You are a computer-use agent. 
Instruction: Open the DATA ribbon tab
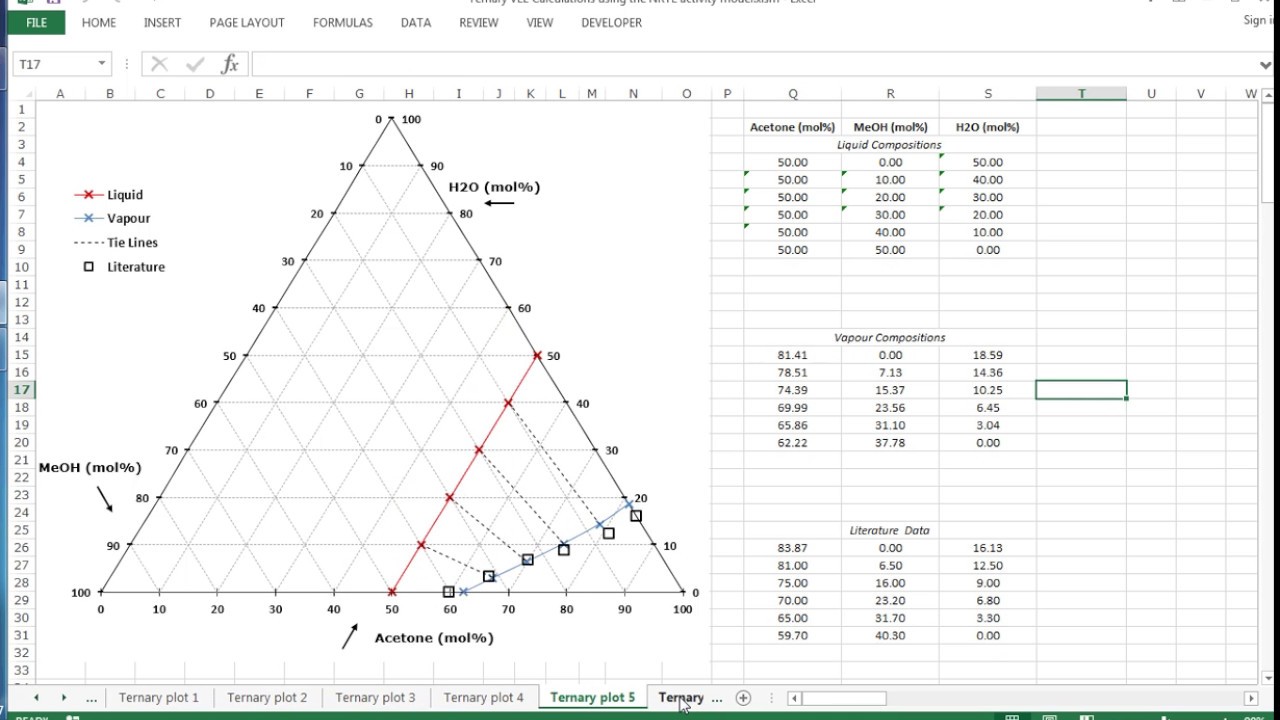point(416,22)
